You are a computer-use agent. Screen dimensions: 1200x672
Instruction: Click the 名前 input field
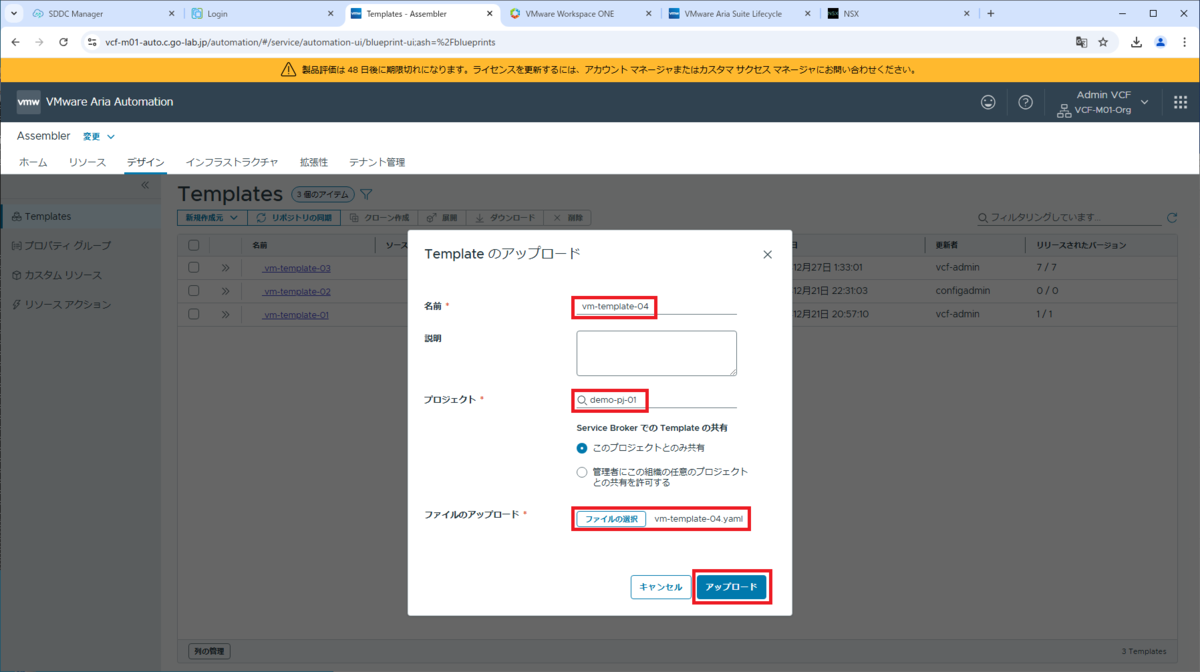[656, 306]
